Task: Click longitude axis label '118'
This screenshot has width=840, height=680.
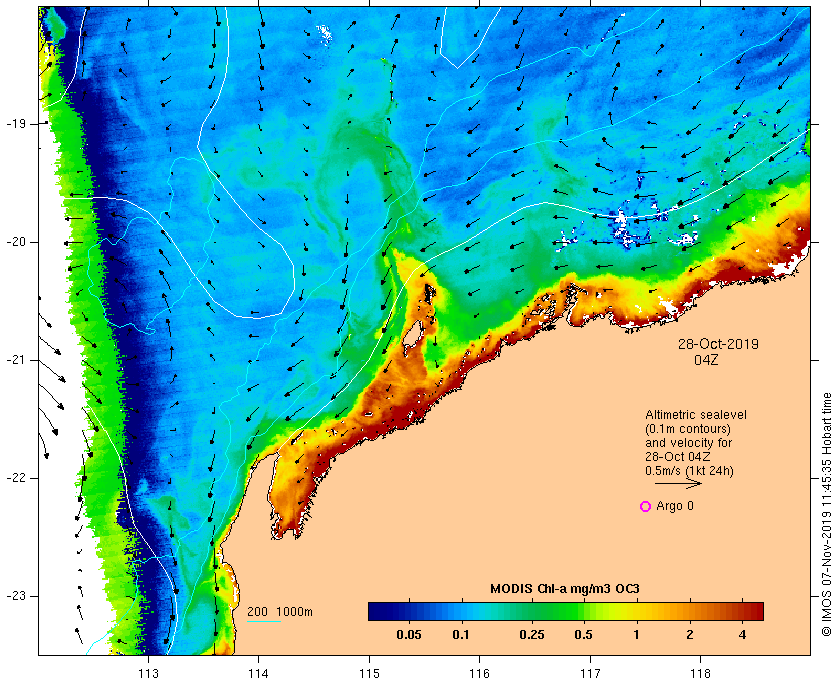Action: [701, 673]
